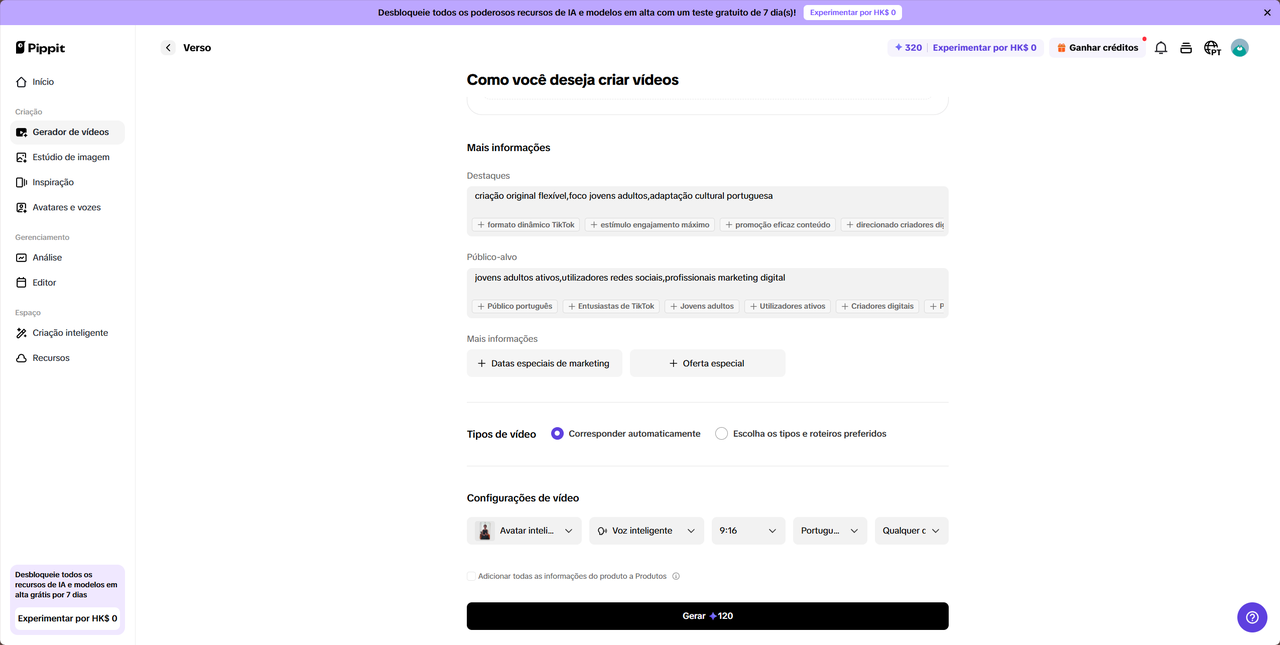Click the Gerar button
This screenshot has width=1280, height=645.
tap(707, 615)
